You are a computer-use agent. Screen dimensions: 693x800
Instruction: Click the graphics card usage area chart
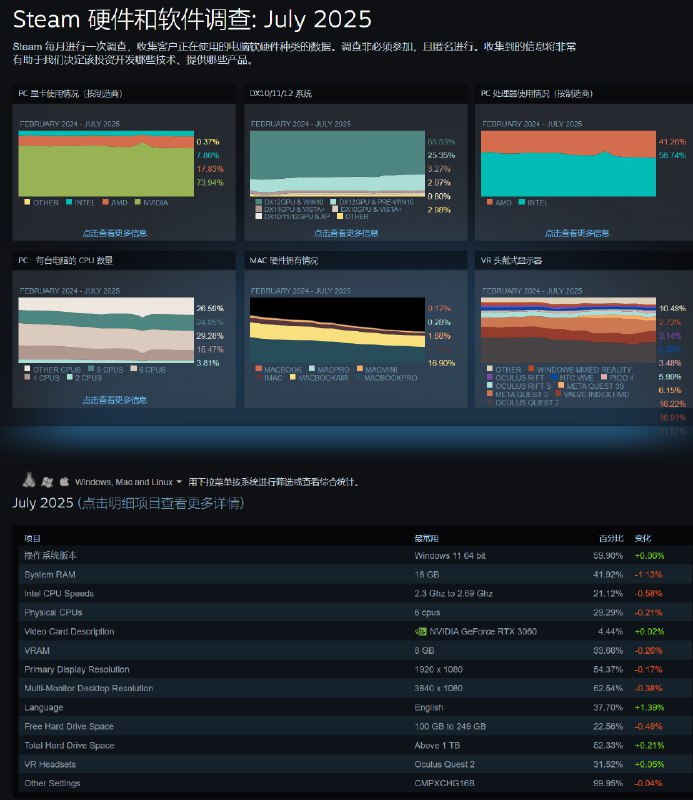[106, 164]
